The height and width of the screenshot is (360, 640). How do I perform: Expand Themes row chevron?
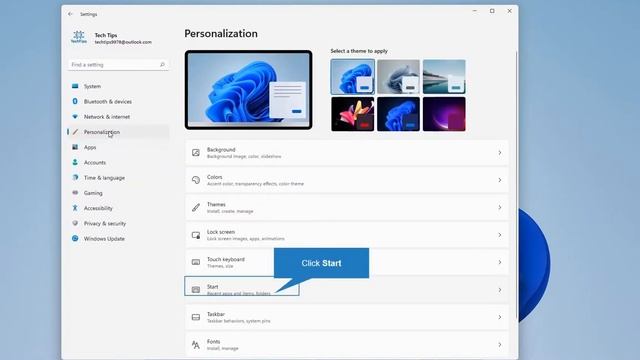click(x=500, y=207)
